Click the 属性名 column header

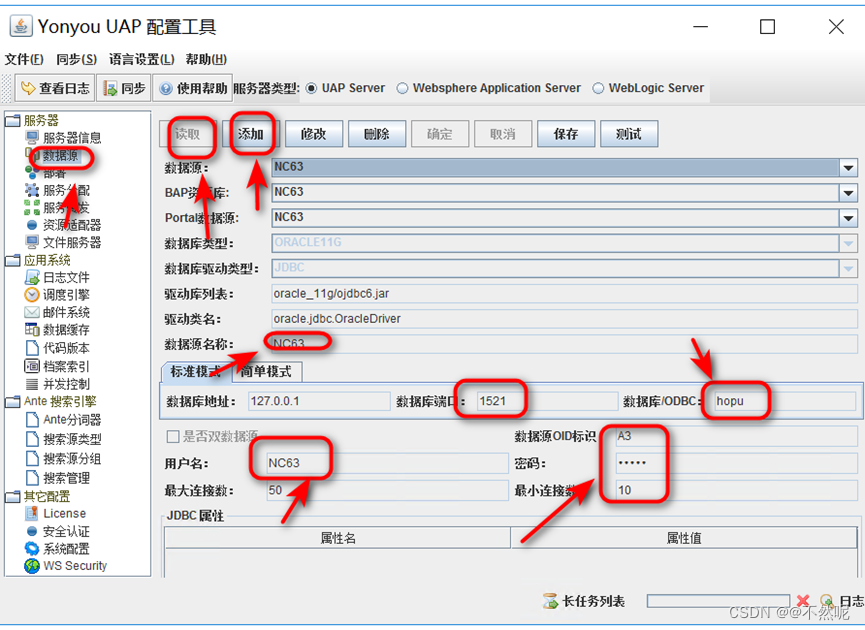pyautogui.click(x=338, y=538)
